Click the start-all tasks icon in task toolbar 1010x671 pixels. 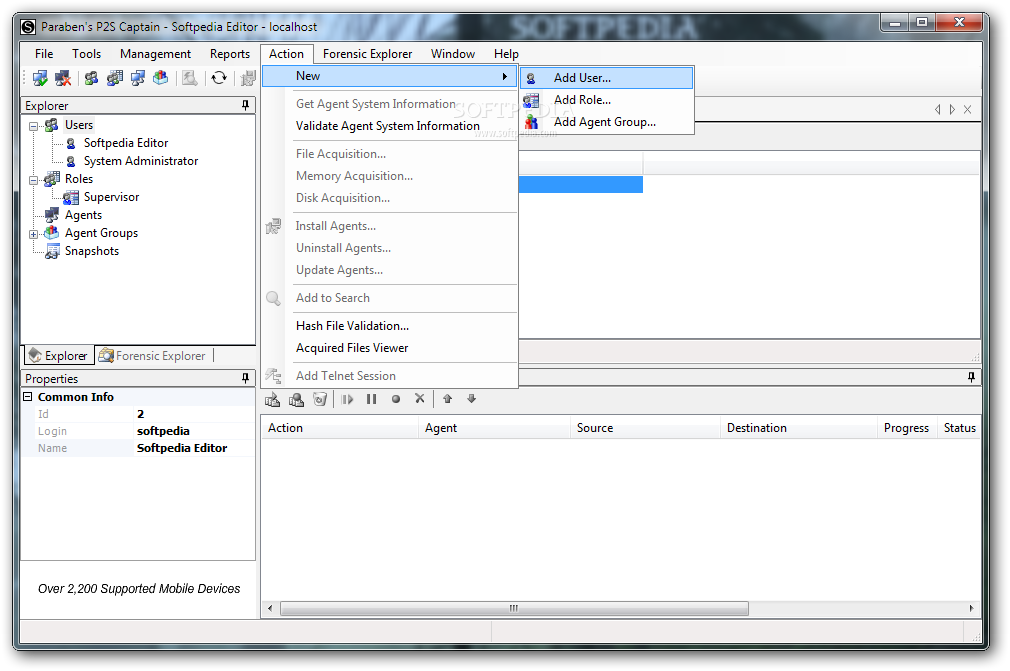tap(272, 400)
